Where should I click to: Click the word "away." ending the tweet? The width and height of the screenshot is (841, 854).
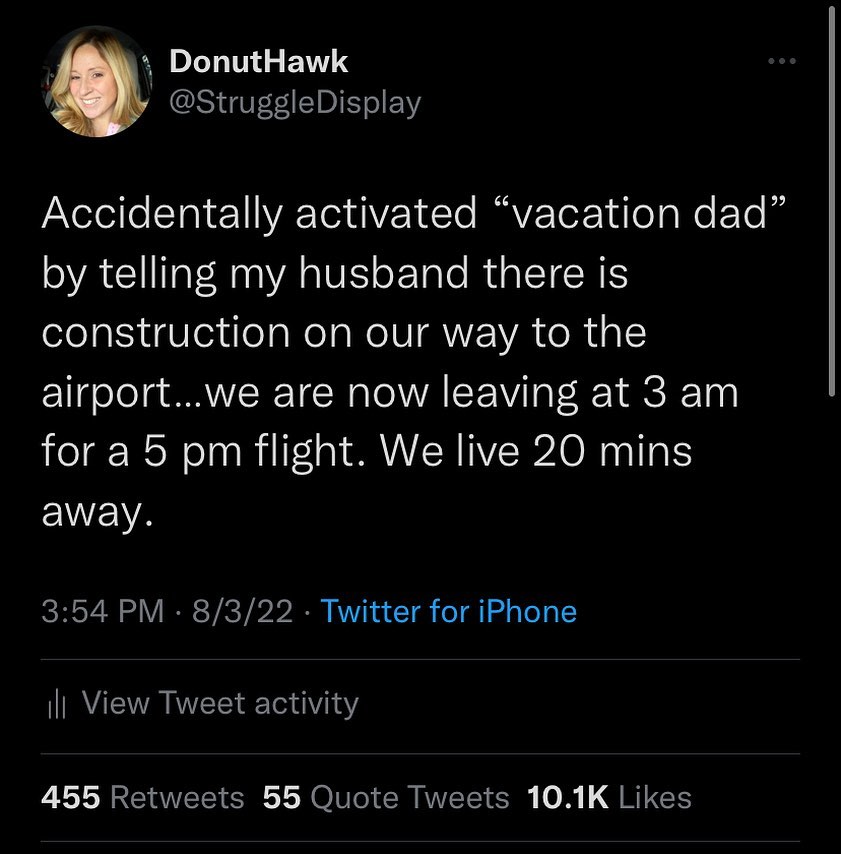coord(97,511)
